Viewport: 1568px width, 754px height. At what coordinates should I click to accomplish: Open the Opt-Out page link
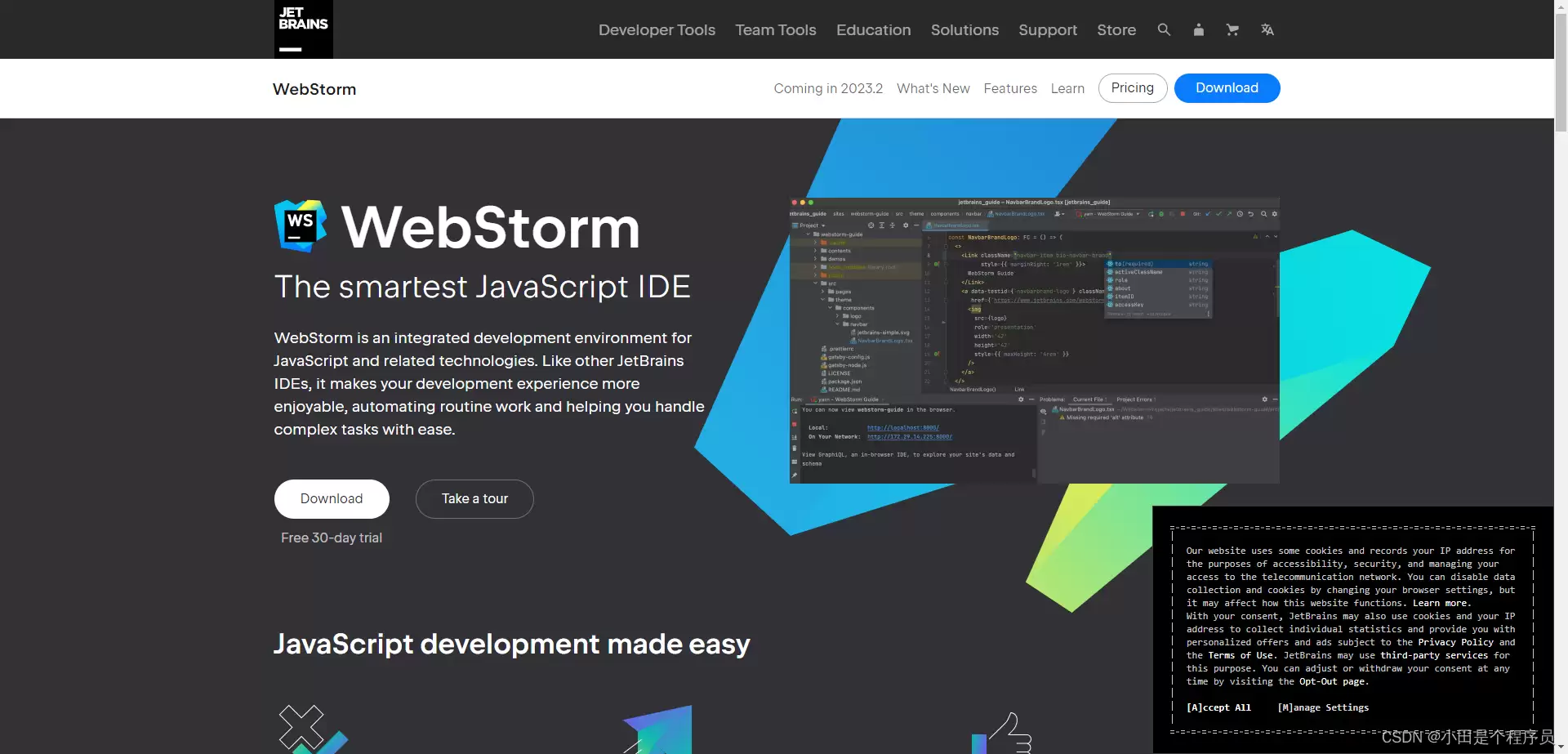[1332, 681]
